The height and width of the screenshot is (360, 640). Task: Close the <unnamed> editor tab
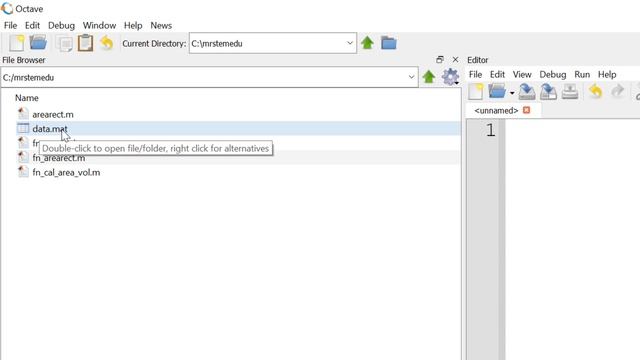click(x=527, y=110)
